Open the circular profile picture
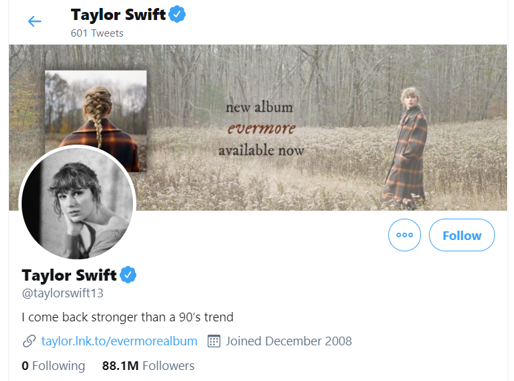 click(x=77, y=203)
